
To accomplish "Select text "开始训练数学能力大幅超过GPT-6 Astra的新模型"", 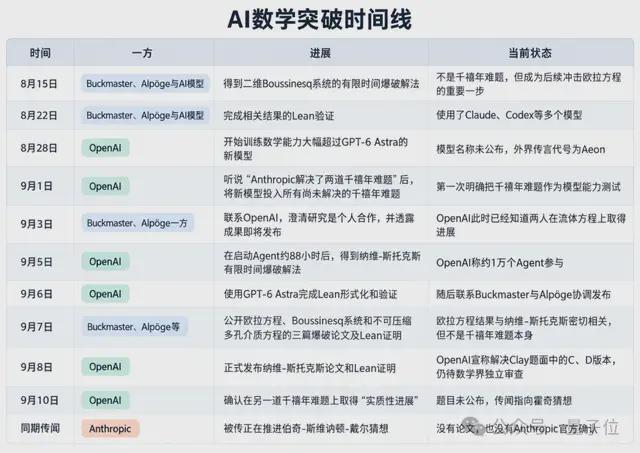I will (x=316, y=149).
